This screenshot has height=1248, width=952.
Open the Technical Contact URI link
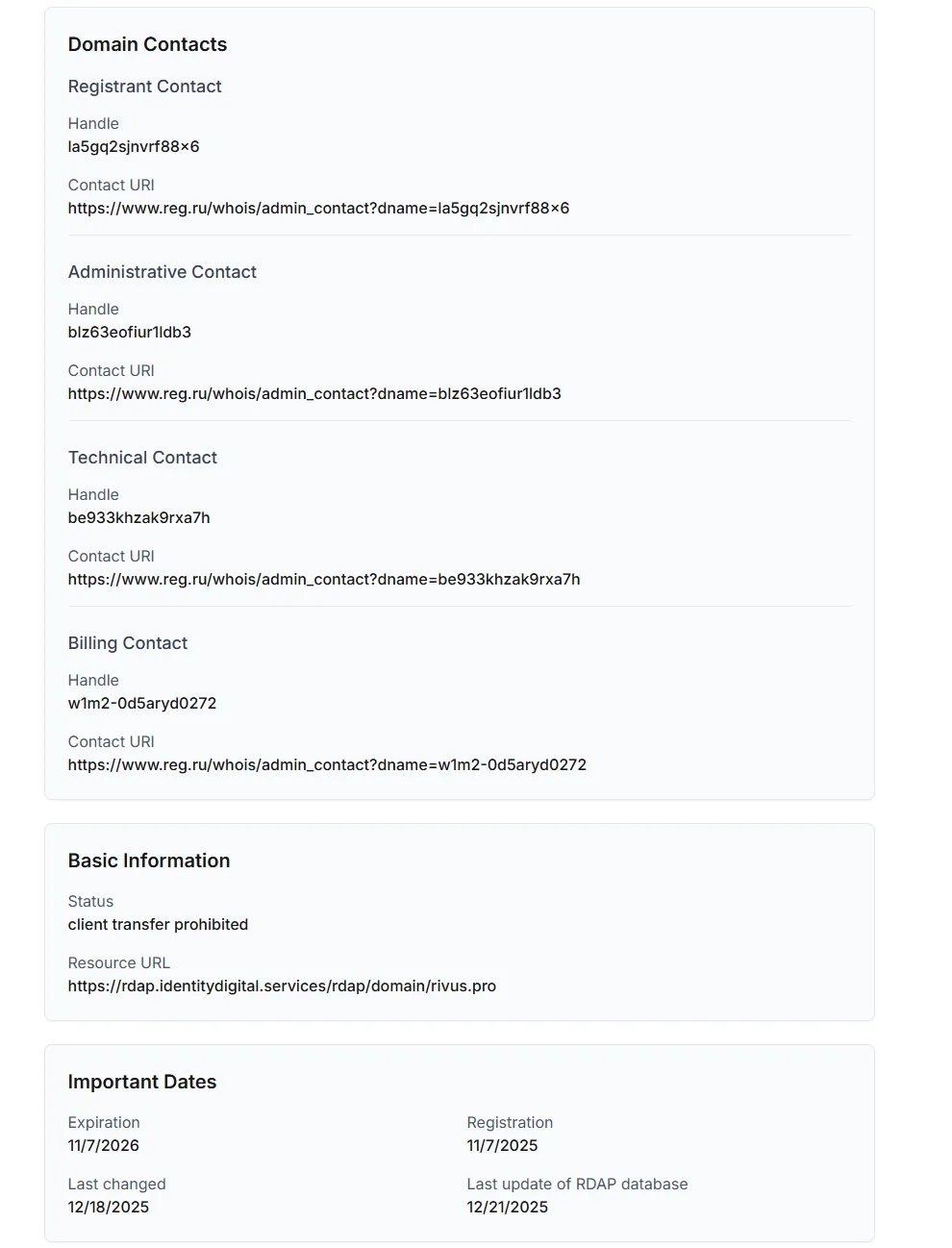point(324,579)
